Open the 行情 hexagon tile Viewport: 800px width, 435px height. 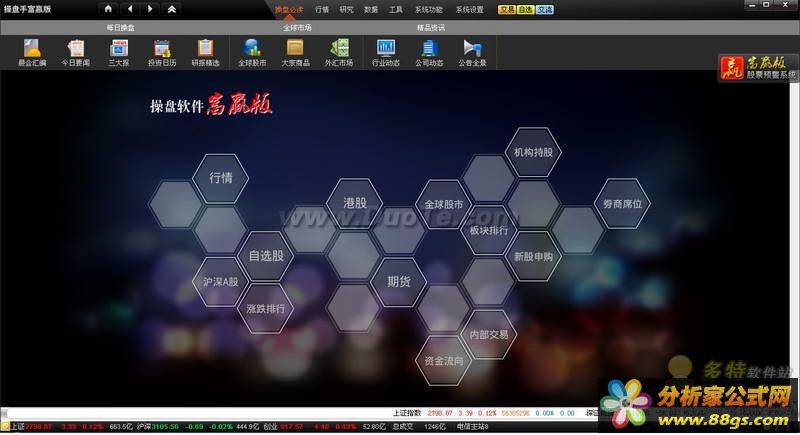pyautogui.click(x=220, y=178)
